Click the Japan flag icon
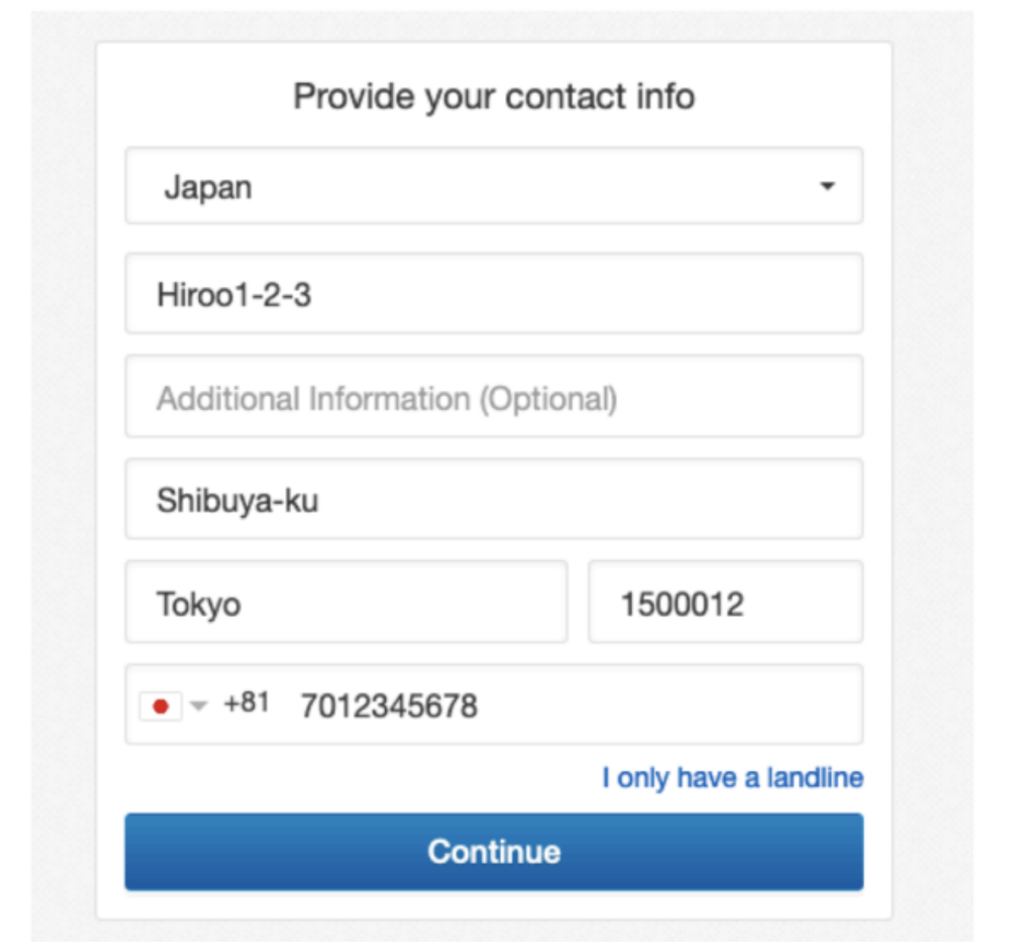The height and width of the screenshot is (946, 1024). pyautogui.click(x=159, y=706)
